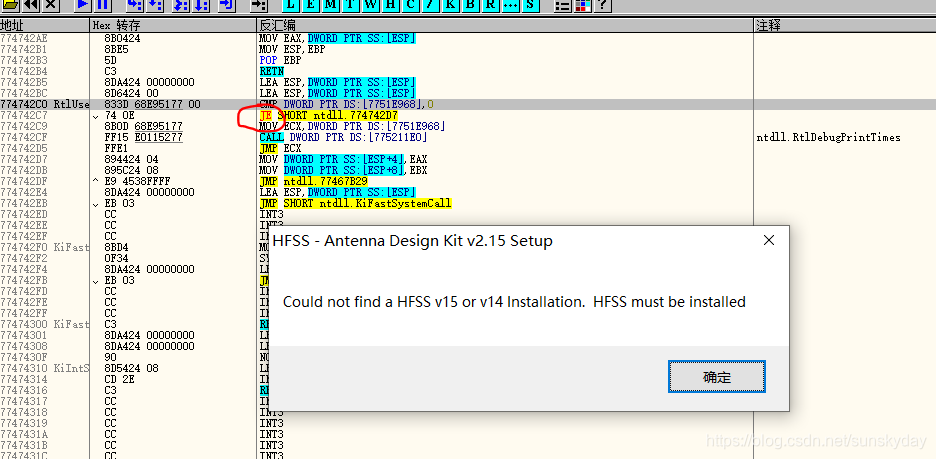Screen dimensions: 936x459
Task: Open appearance colors grid icon
Action: pos(583,5)
